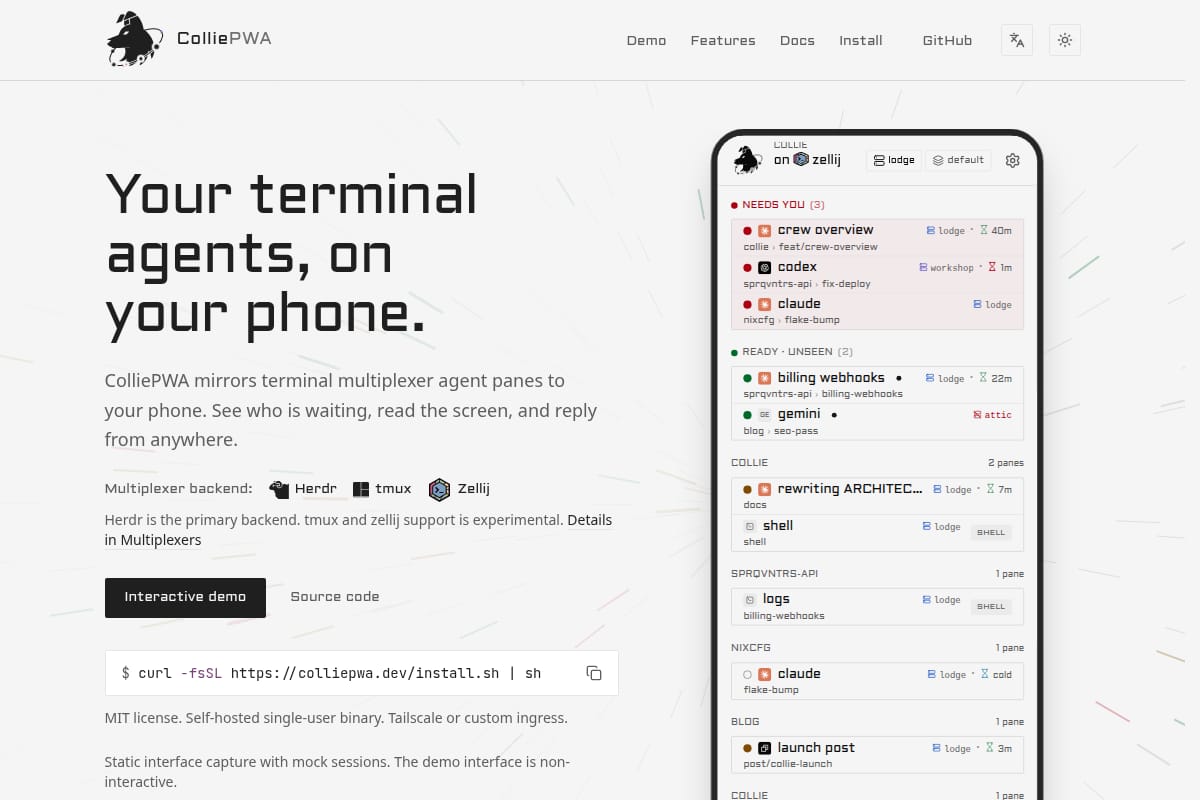Select Zellij as the multiplexer backend

459,489
